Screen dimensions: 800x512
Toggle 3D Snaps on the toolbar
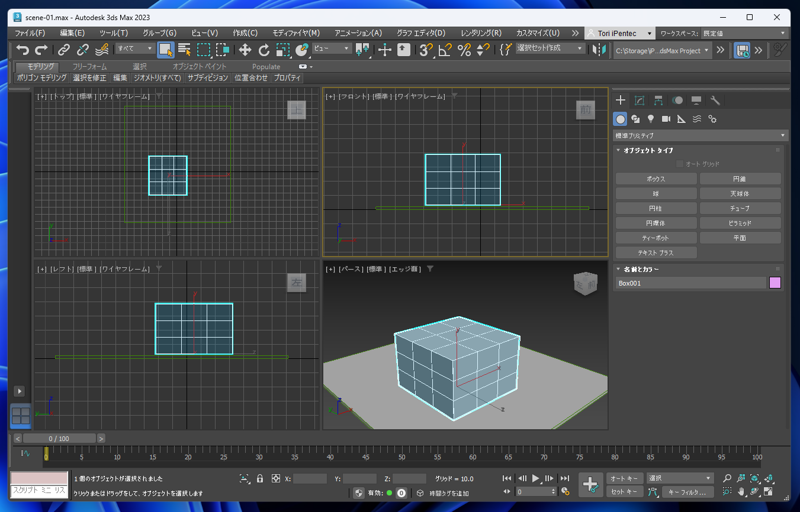[426, 49]
